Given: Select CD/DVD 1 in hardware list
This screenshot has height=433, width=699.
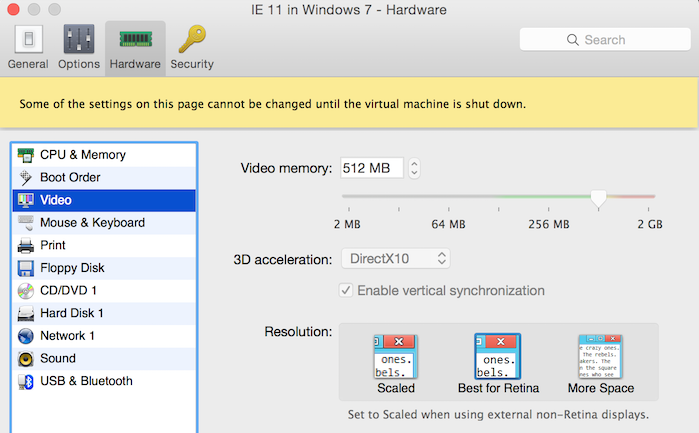Looking at the screenshot, I should point(104,291).
